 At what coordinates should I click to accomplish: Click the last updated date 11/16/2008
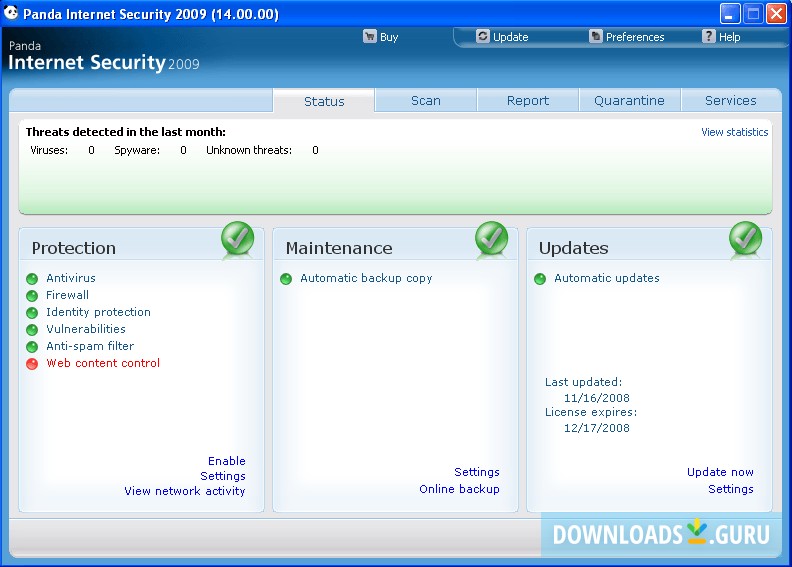pos(597,398)
